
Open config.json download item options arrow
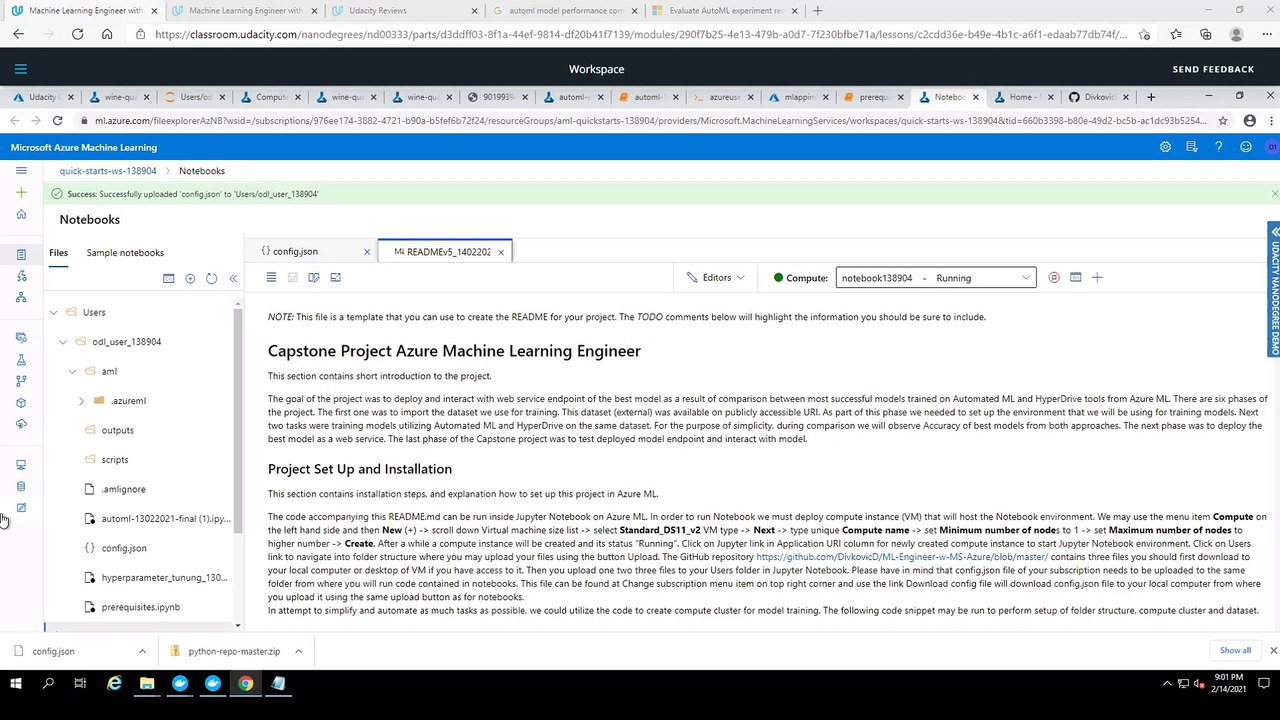pyautogui.click(x=142, y=651)
